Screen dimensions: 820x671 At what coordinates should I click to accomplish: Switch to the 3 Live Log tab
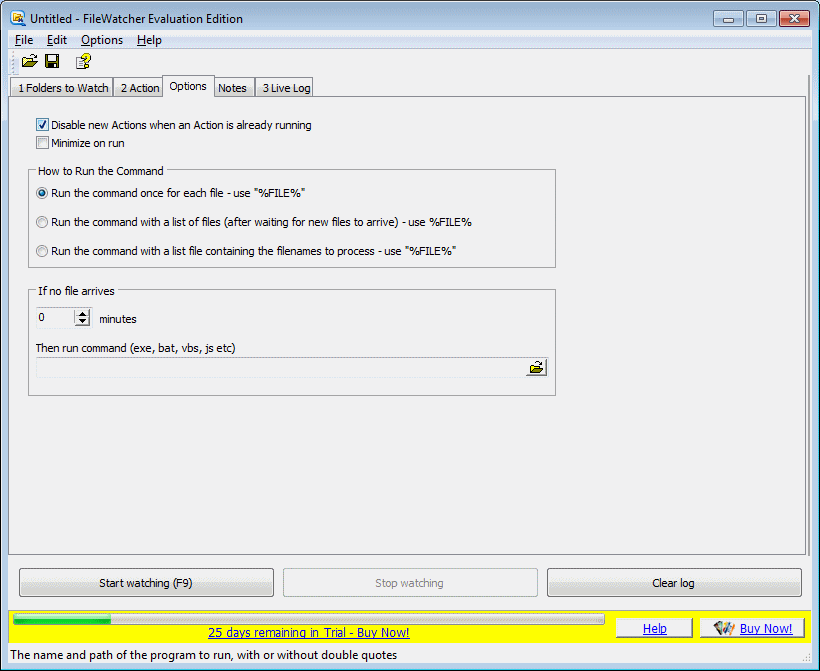[x=286, y=88]
